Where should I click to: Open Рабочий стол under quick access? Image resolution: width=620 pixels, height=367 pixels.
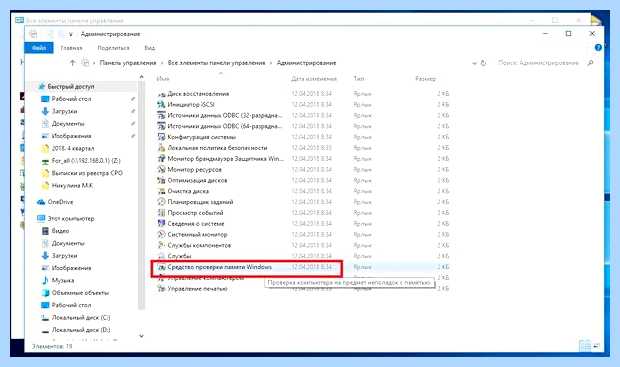coord(71,99)
